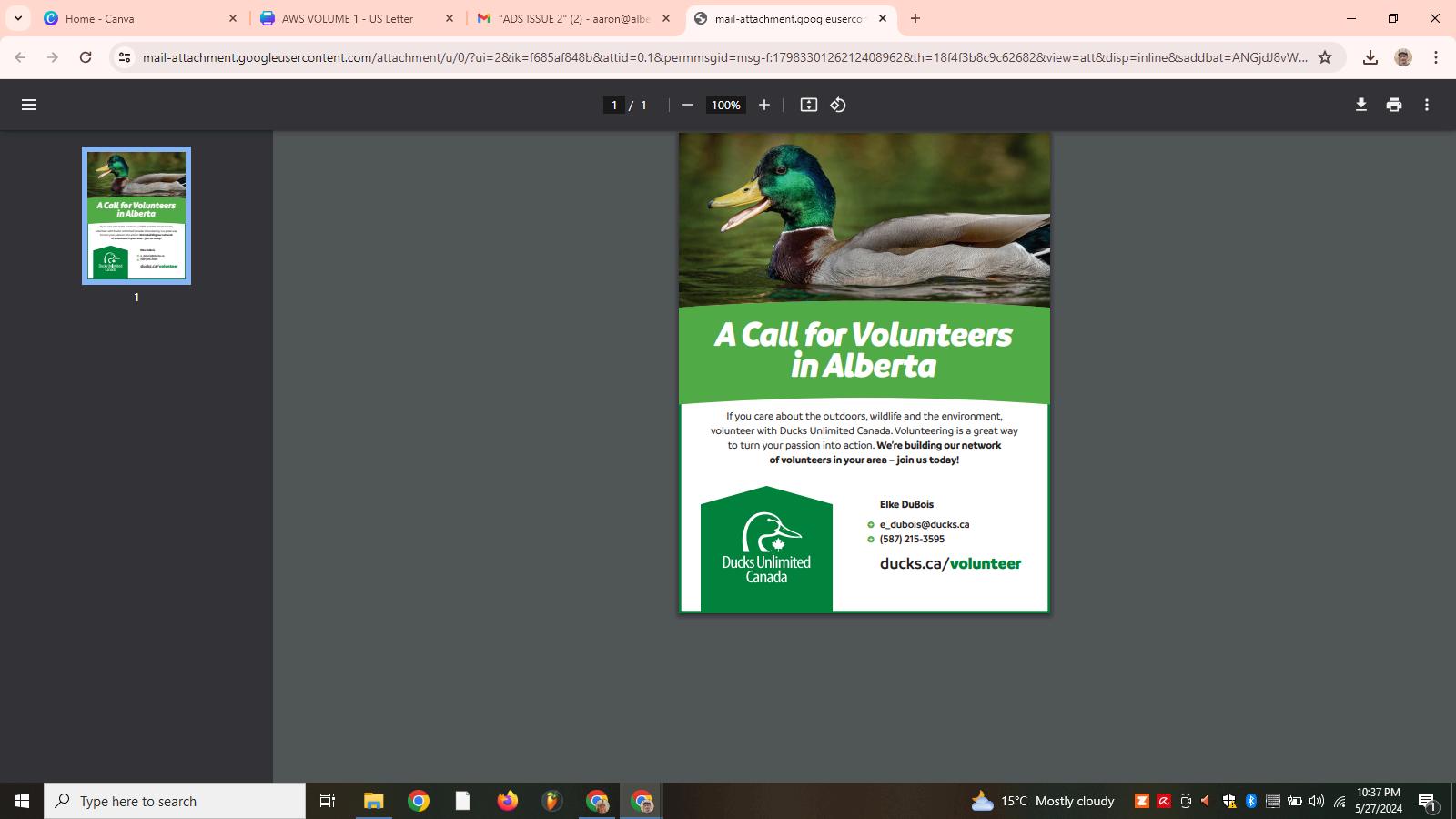
Task: Bookmark this tab with the star
Action: click(1325, 57)
